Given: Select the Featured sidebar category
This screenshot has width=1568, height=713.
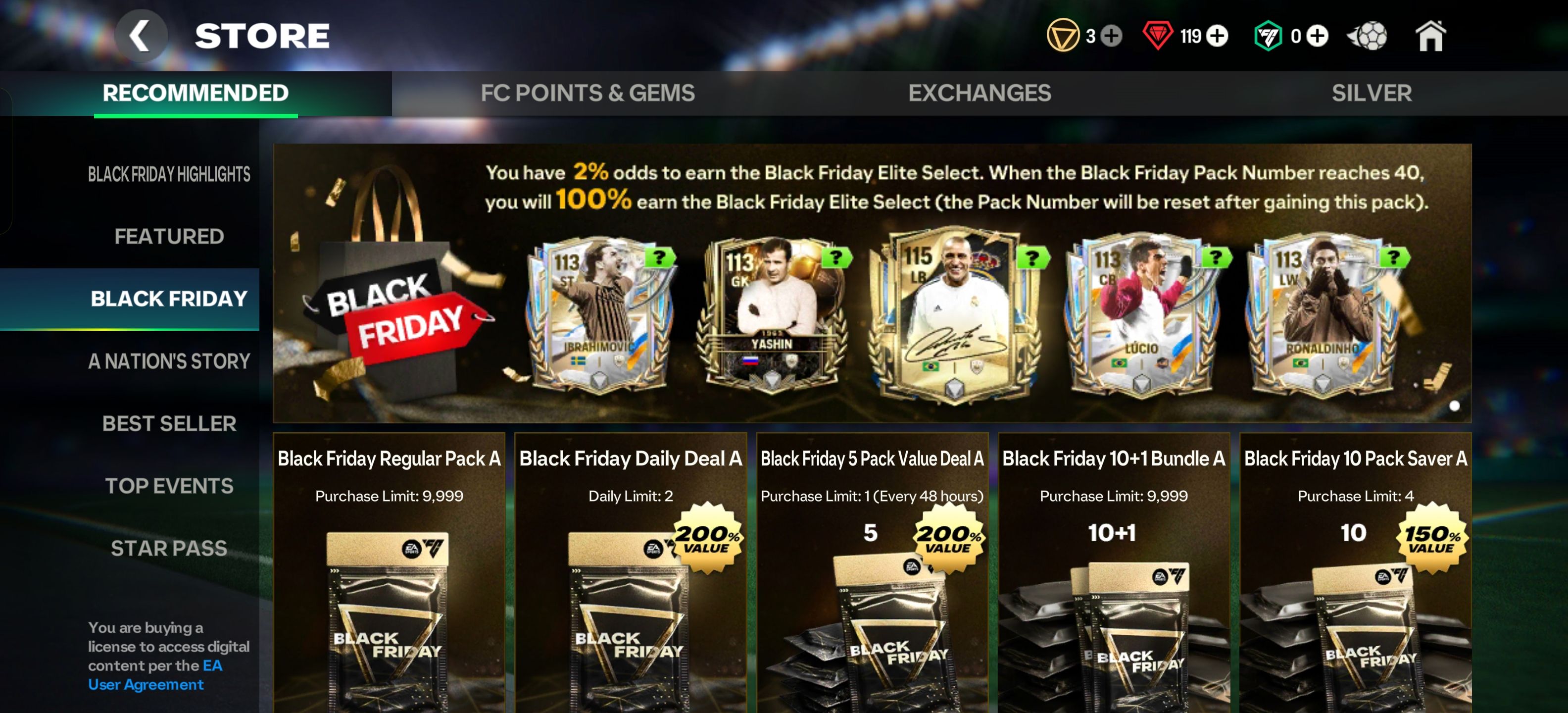Looking at the screenshot, I should pos(169,236).
